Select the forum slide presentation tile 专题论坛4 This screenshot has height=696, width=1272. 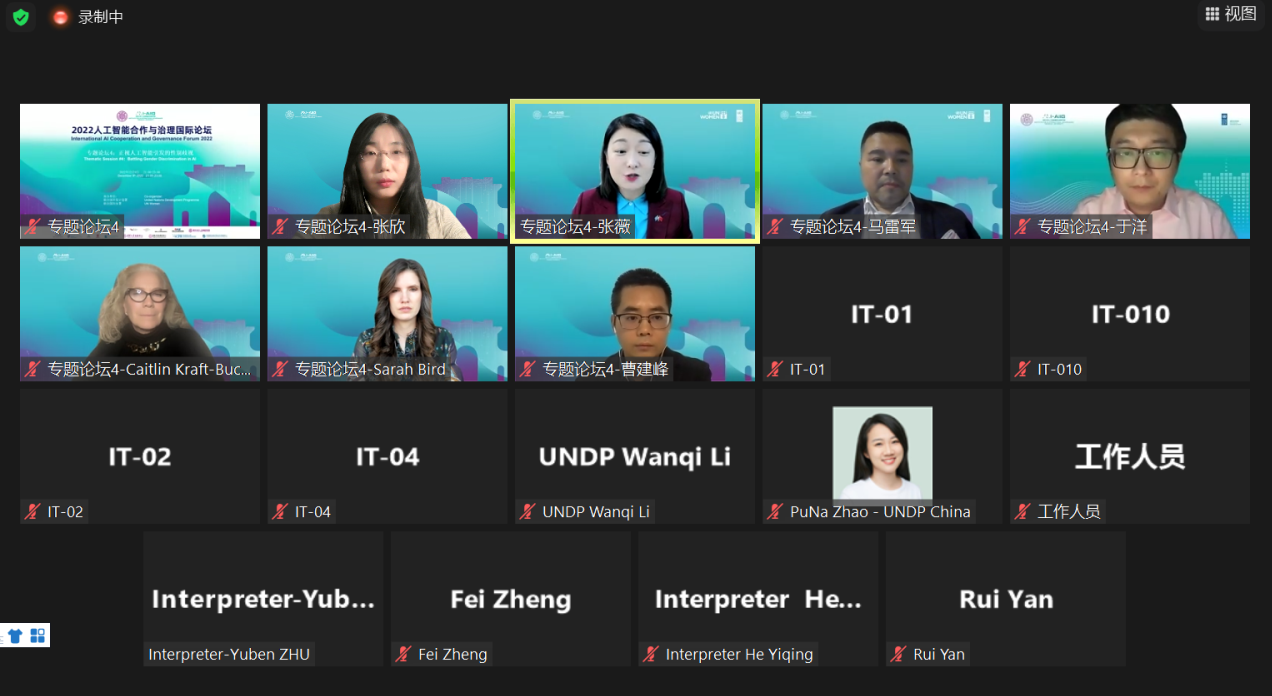coord(140,171)
